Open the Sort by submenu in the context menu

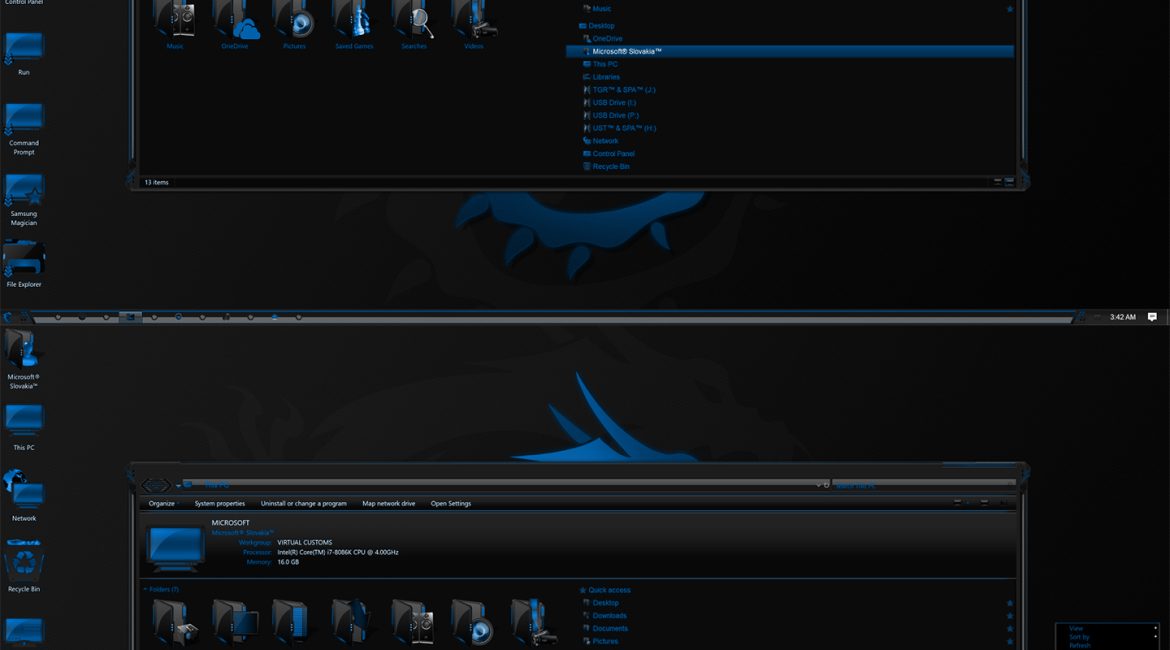point(1107,637)
